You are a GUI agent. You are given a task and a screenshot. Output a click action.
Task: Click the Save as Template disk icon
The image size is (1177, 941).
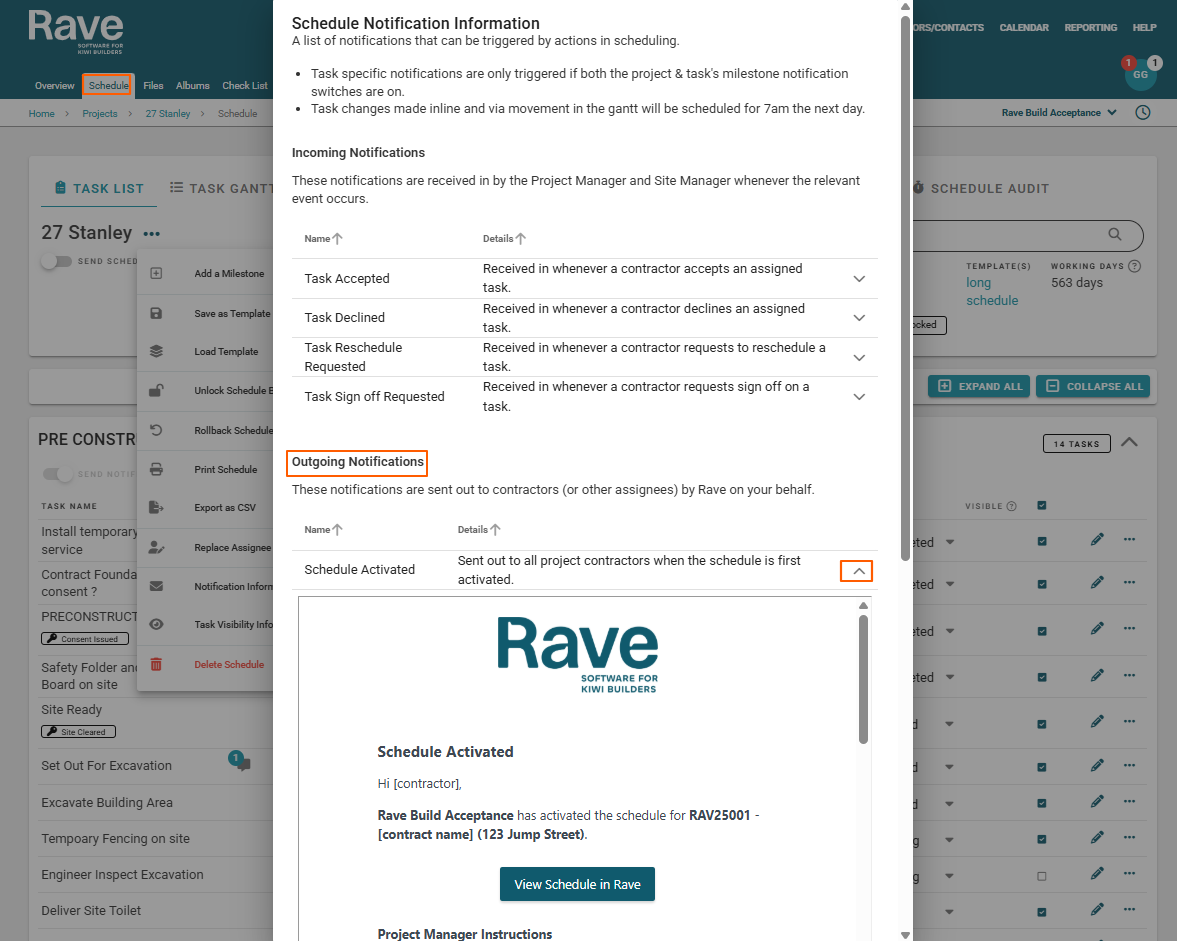[156, 313]
